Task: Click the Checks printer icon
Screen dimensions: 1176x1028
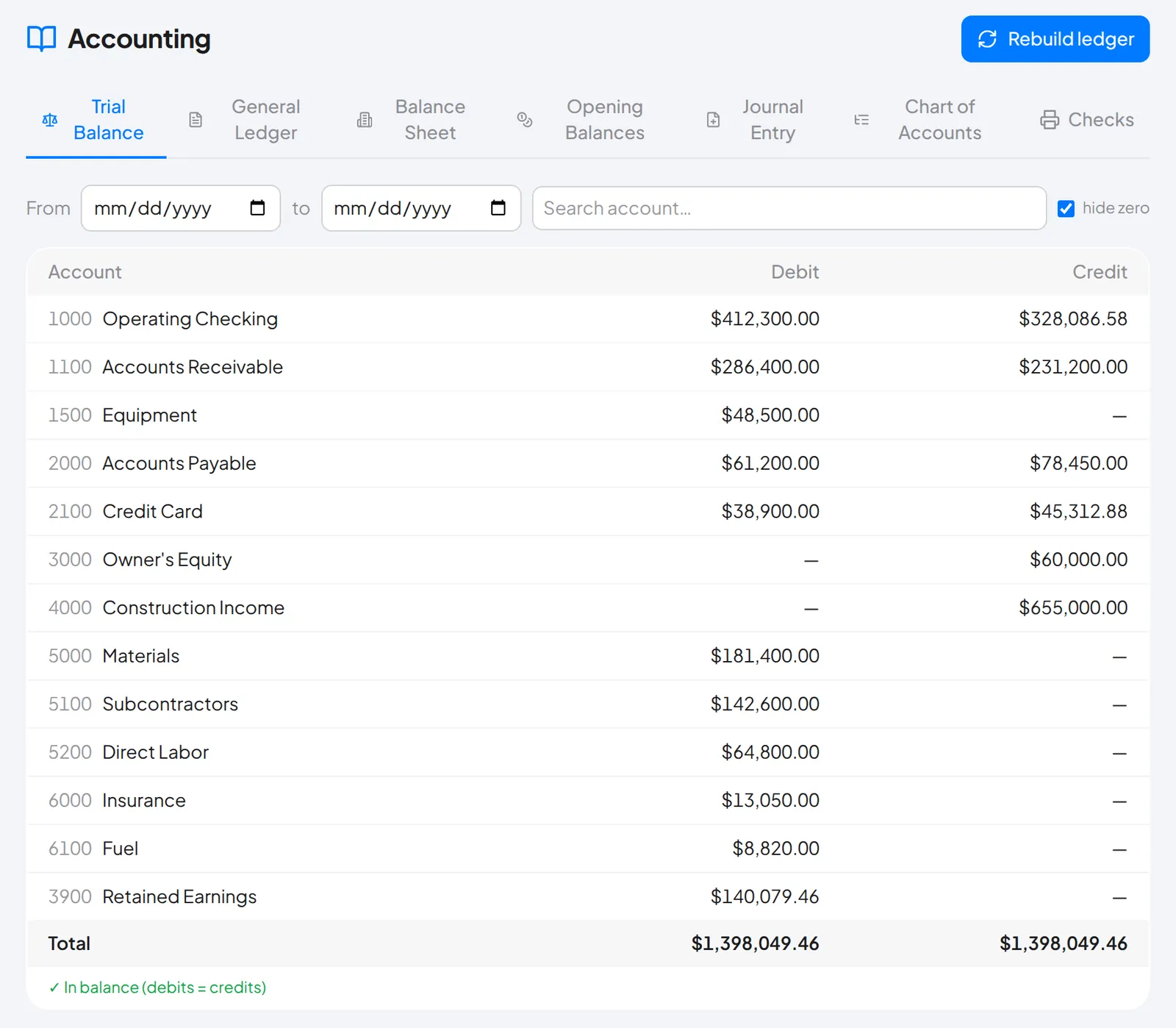Action: tap(1050, 120)
